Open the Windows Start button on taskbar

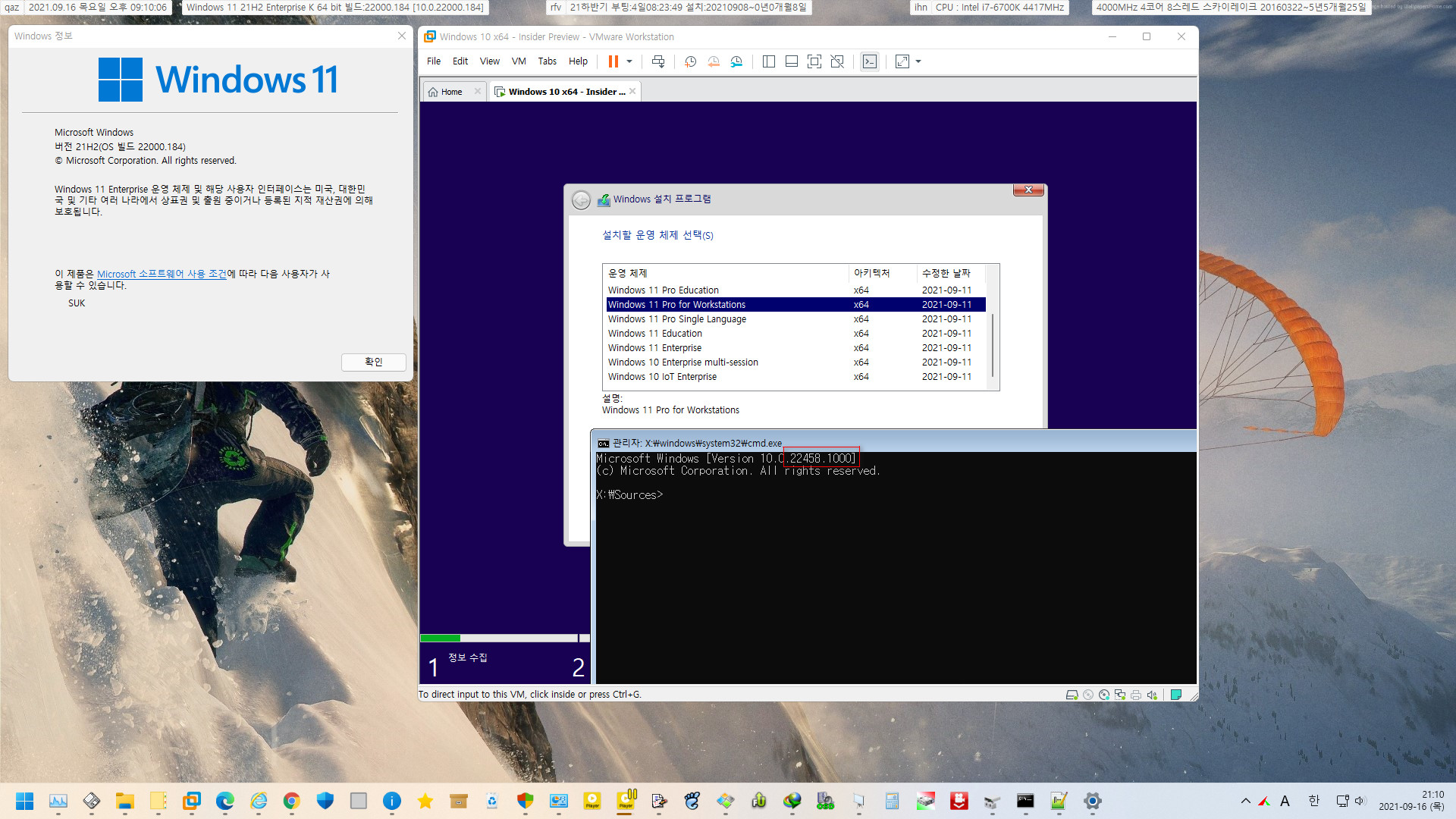tap(25, 801)
